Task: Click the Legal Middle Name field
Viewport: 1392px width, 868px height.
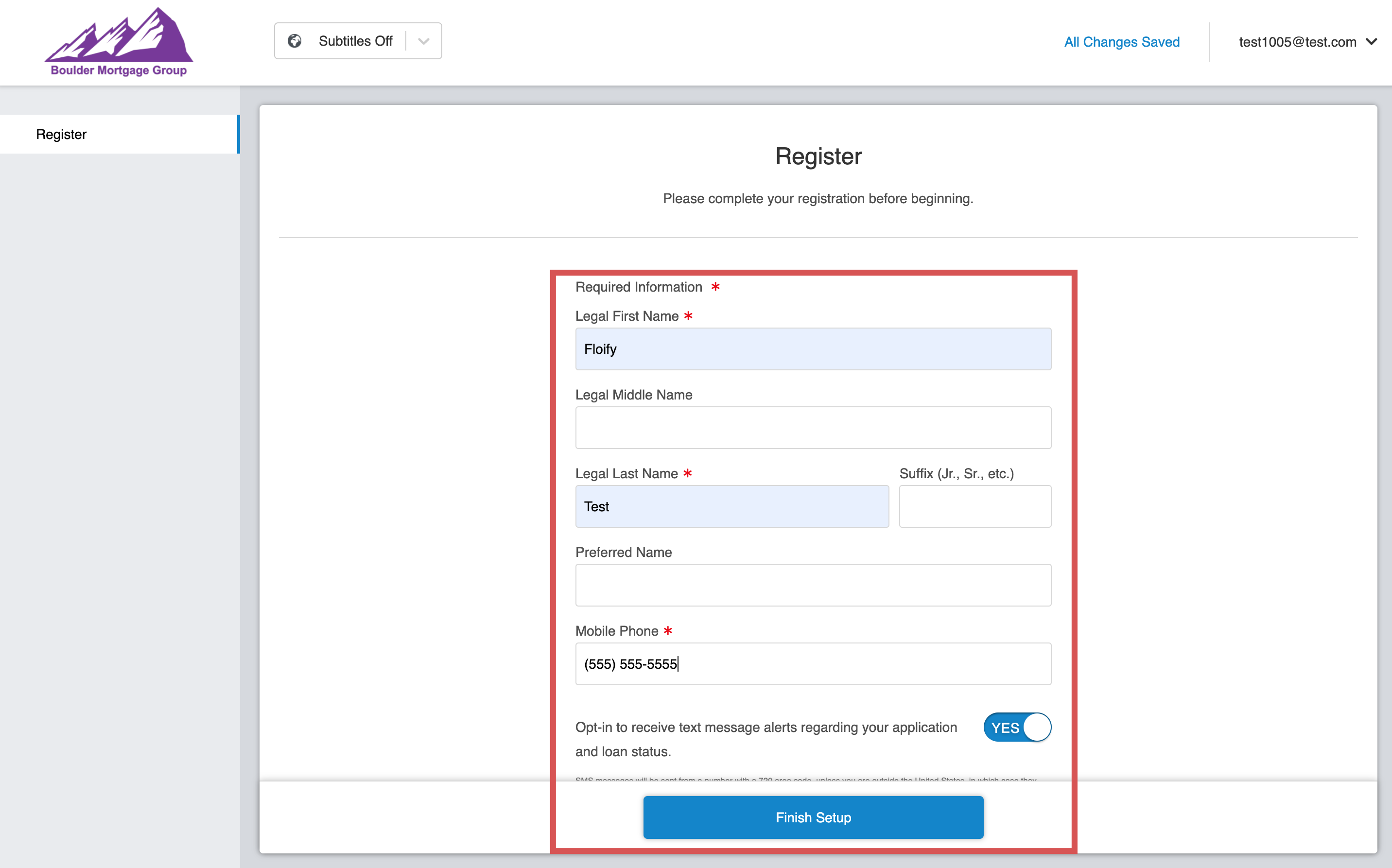Action: (813, 428)
